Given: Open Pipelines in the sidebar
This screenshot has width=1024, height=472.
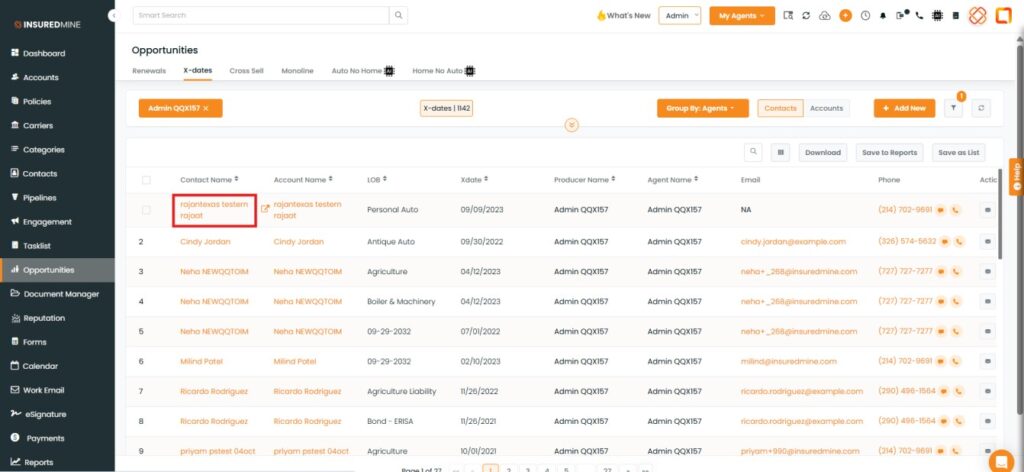Looking at the screenshot, I should pos(40,198).
